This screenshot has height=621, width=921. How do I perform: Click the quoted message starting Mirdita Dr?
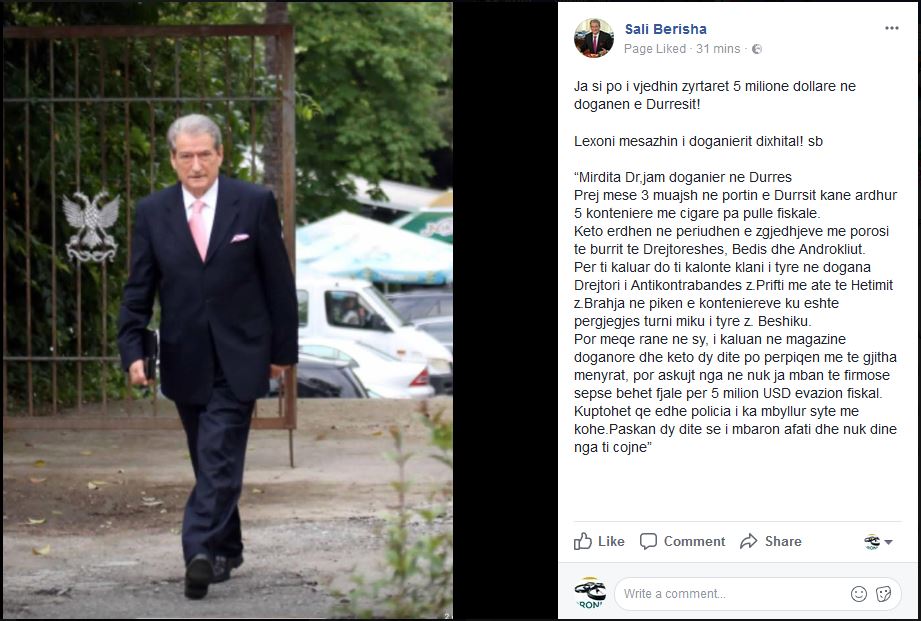[735, 312]
